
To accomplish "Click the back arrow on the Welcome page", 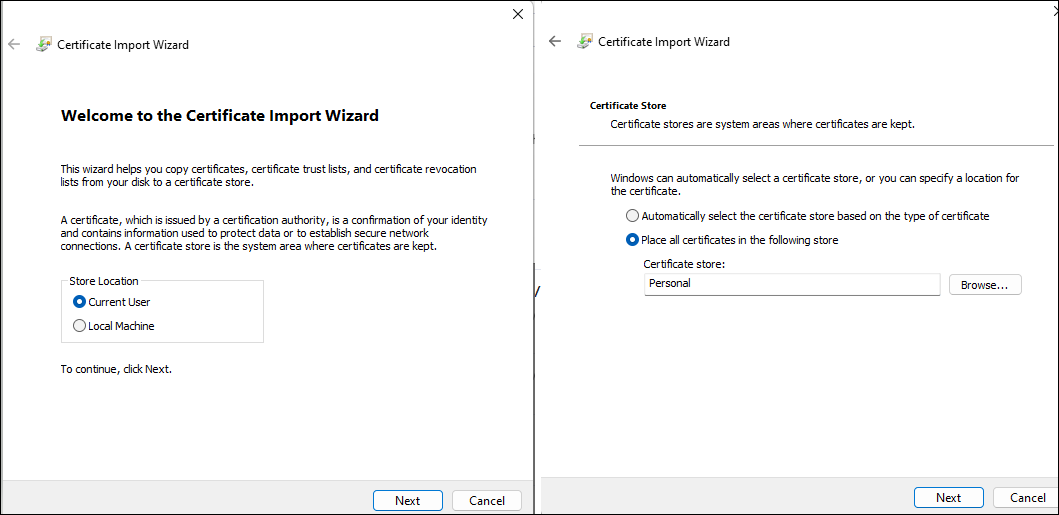I will (x=14, y=44).
